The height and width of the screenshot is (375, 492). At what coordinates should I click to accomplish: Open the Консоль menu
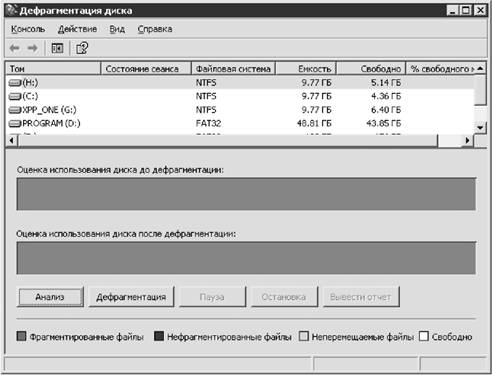point(28,29)
